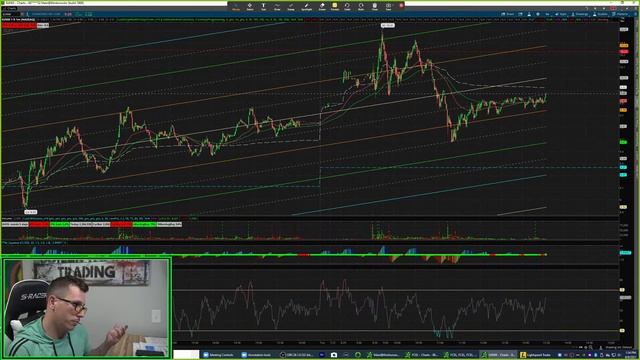This screenshot has width=640, height=360.
Task: Click the presenter webcam thumbnail
Action: pyautogui.click(x=86, y=308)
